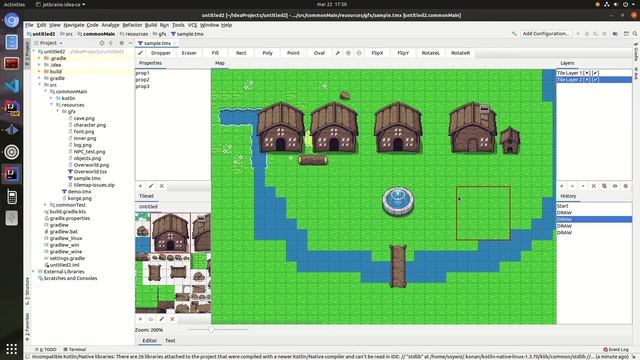Open Chromium browser from dock
The image size is (640, 360).
click(x=11, y=20)
